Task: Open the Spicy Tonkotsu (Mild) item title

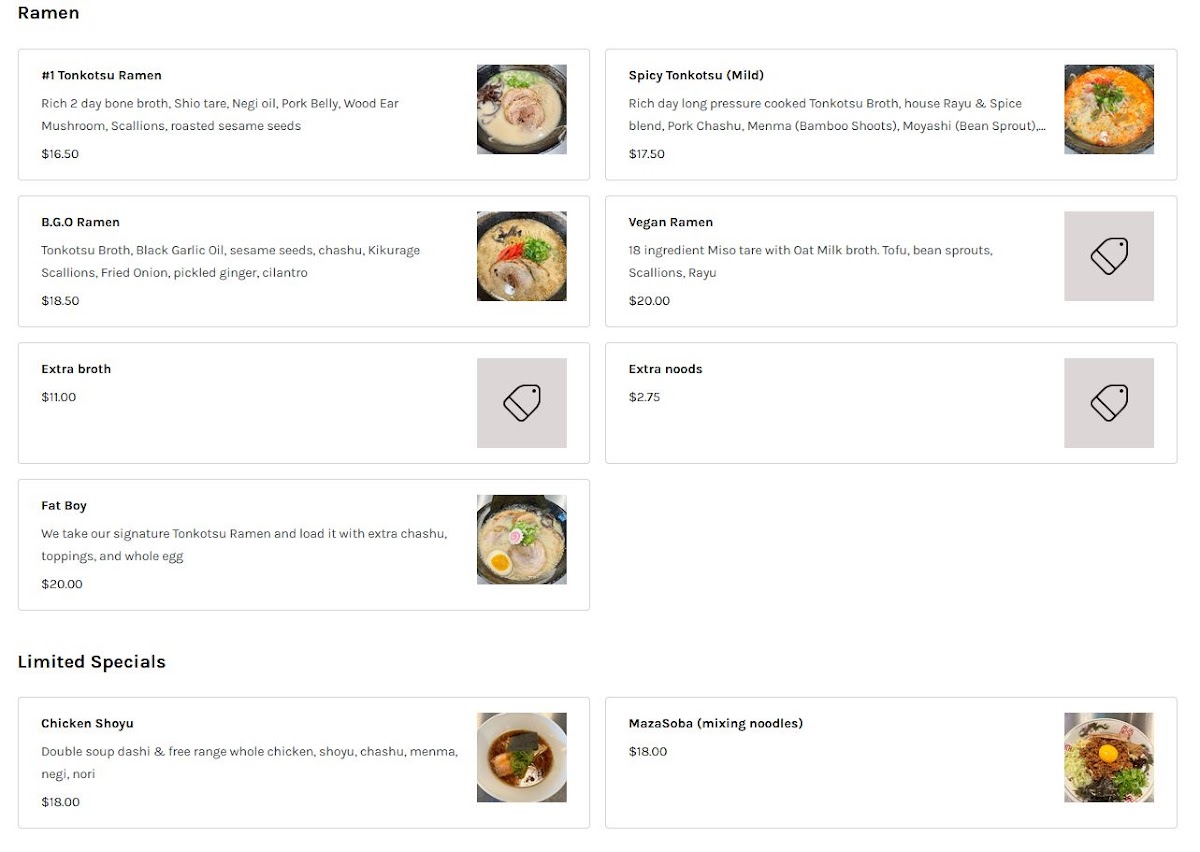Action: coord(696,75)
